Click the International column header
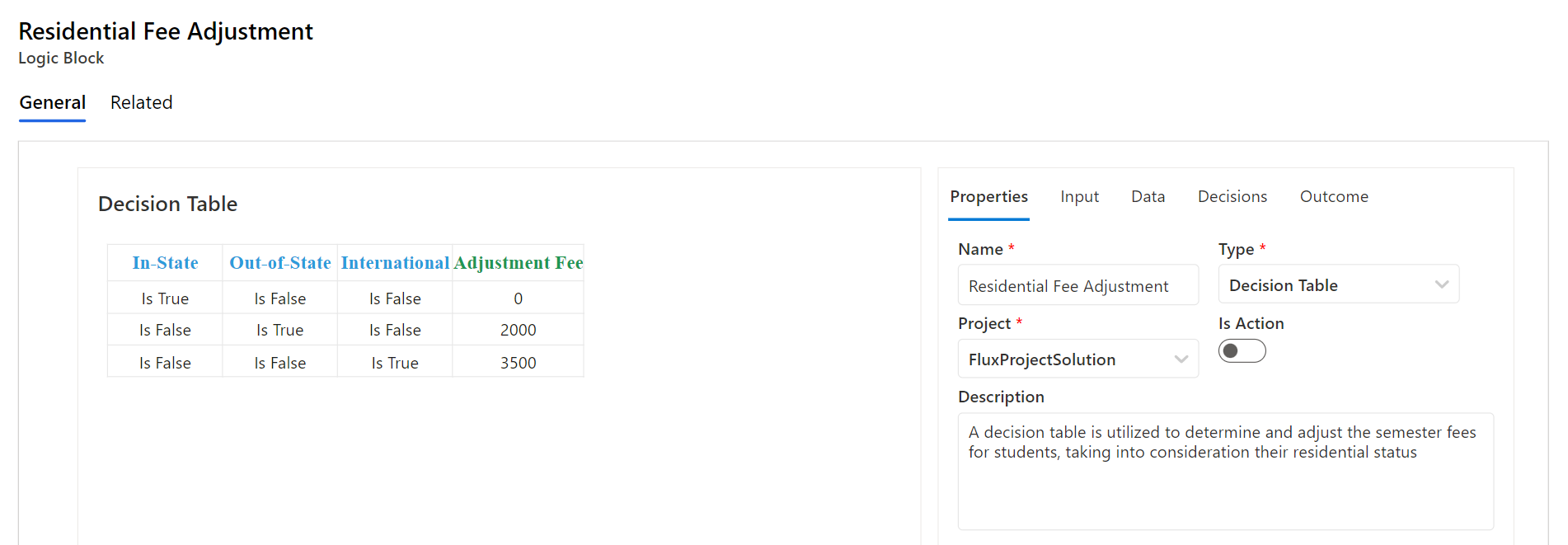Viewport: 1568px width, 545px height. pyautogui.click(x=394, y=262)
